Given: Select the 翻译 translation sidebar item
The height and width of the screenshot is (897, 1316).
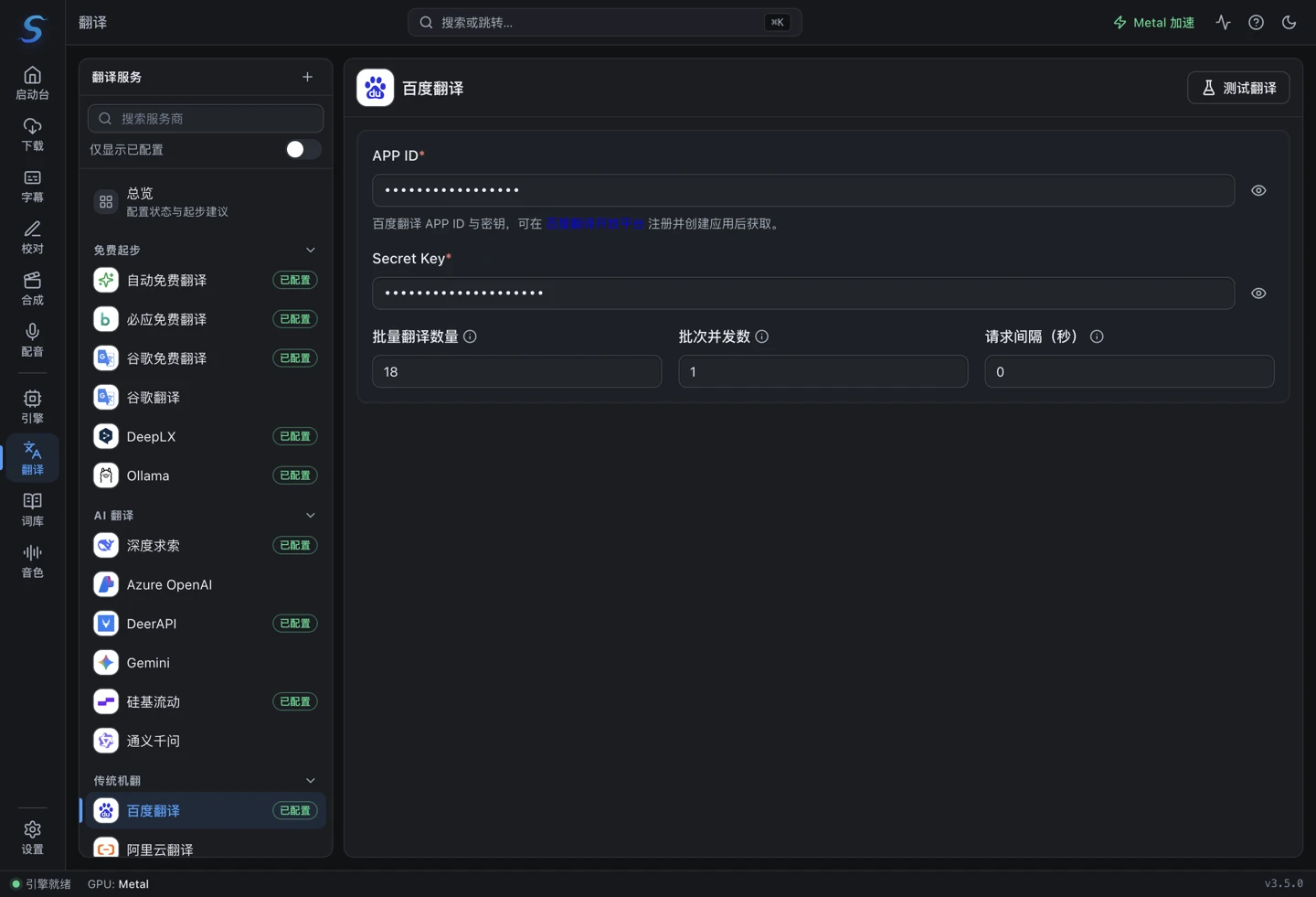Looking at the screenshot, I should [x=32, y=457].
